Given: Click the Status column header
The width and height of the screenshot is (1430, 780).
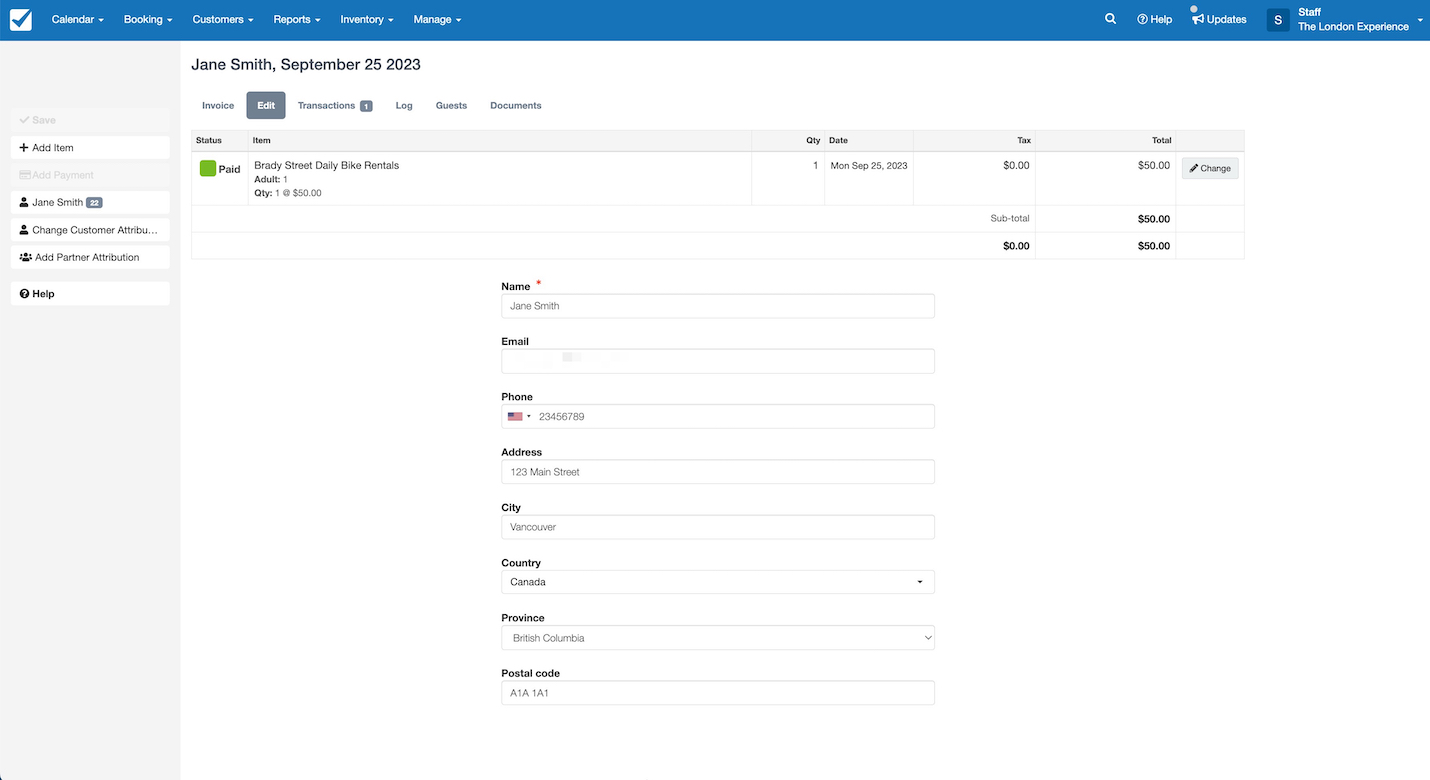Looking at the screenshot, I should [209, 140].
